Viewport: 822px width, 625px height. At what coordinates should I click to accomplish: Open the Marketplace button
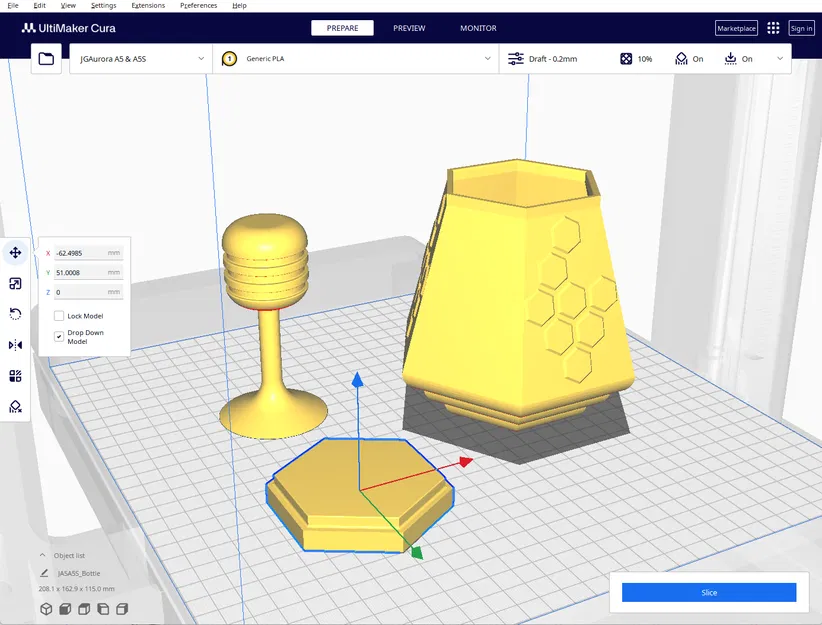736,28
